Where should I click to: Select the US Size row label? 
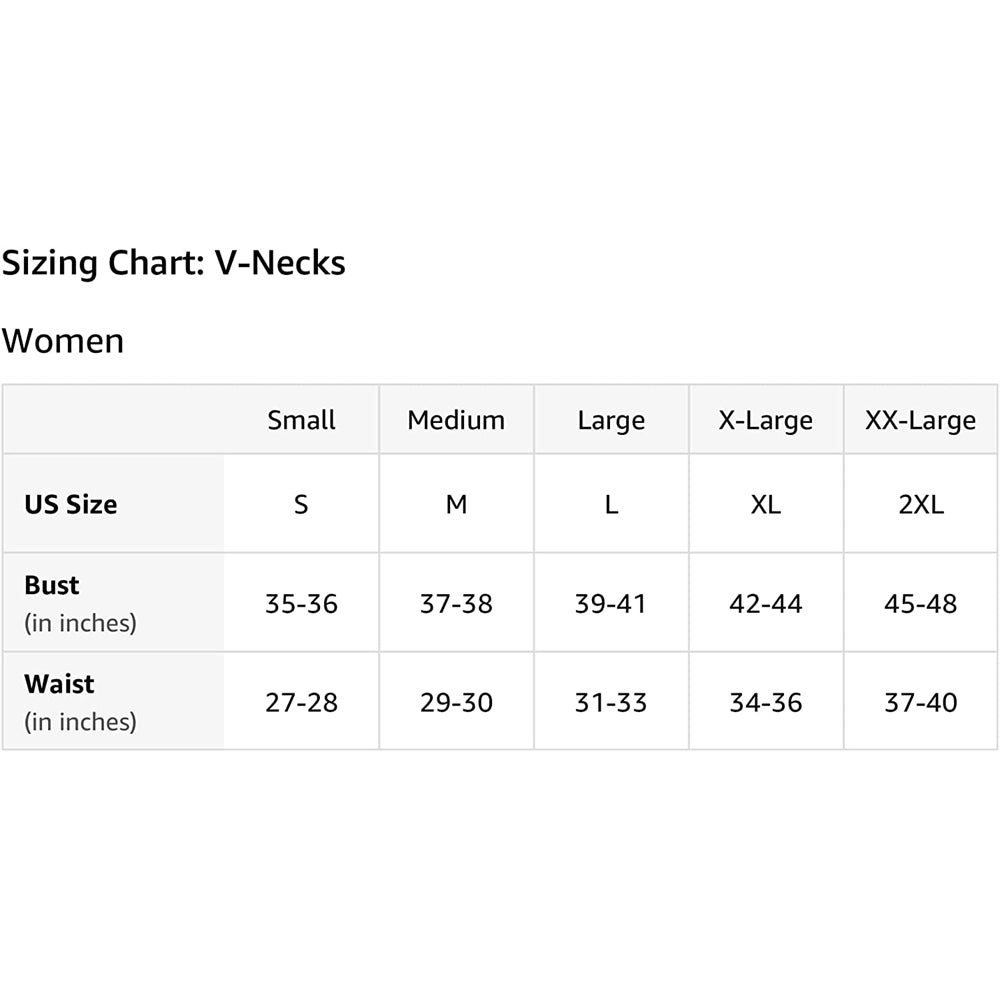[70, 504]
